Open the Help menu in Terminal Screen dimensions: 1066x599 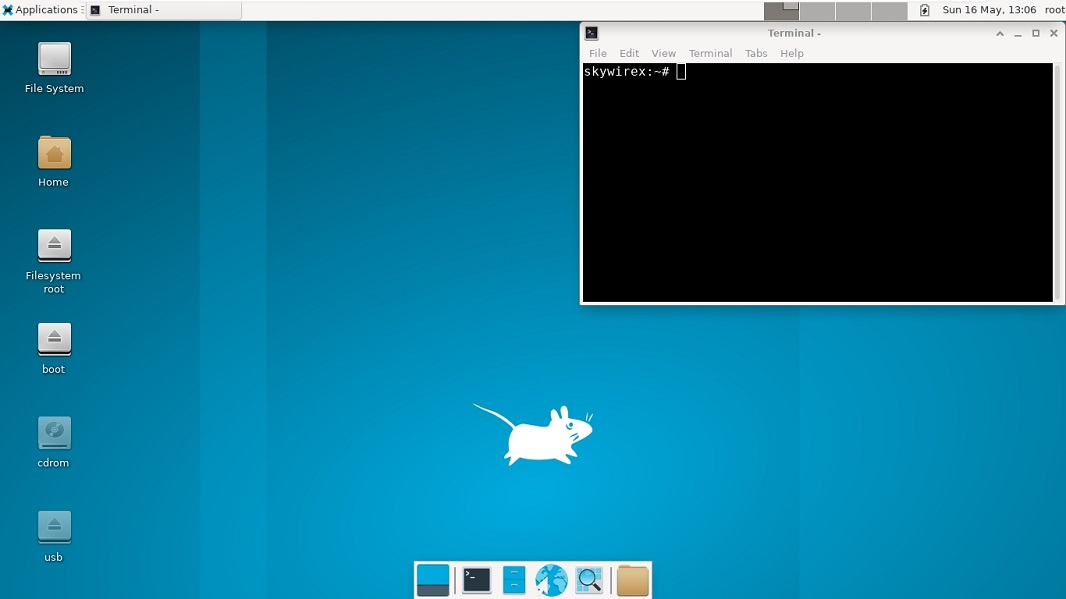(x=791, y=53)
